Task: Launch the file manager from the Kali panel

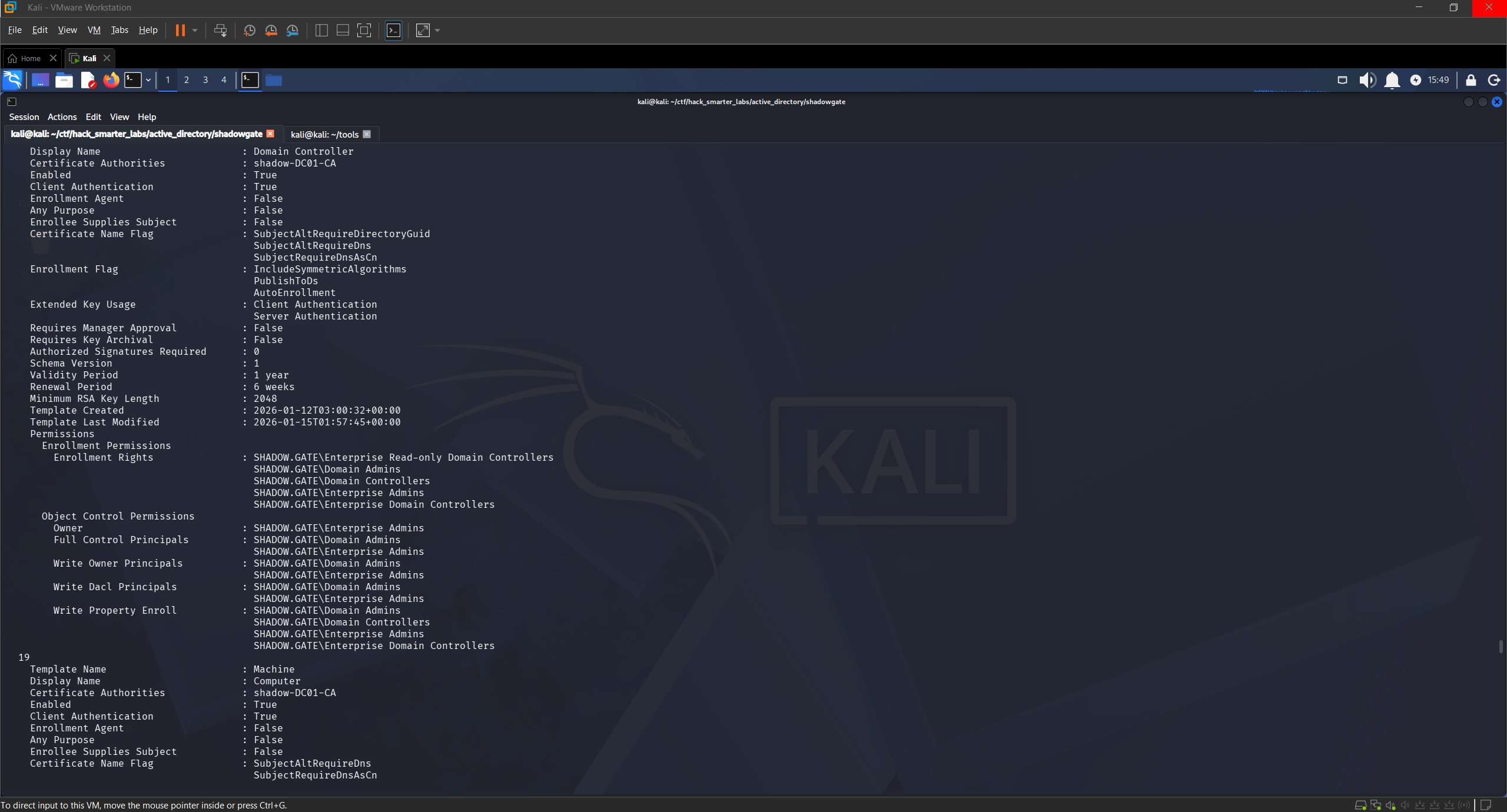Action: pos(64,80)
